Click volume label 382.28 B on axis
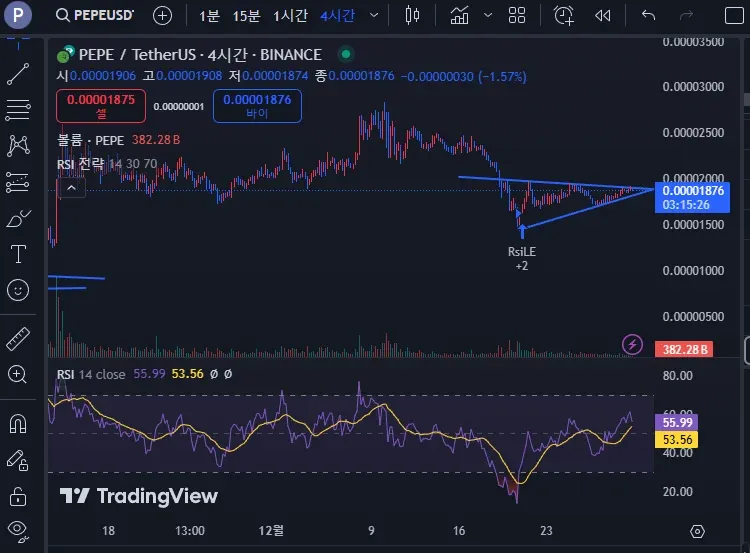This screenshot has width=750, height=553. (684, 350)
